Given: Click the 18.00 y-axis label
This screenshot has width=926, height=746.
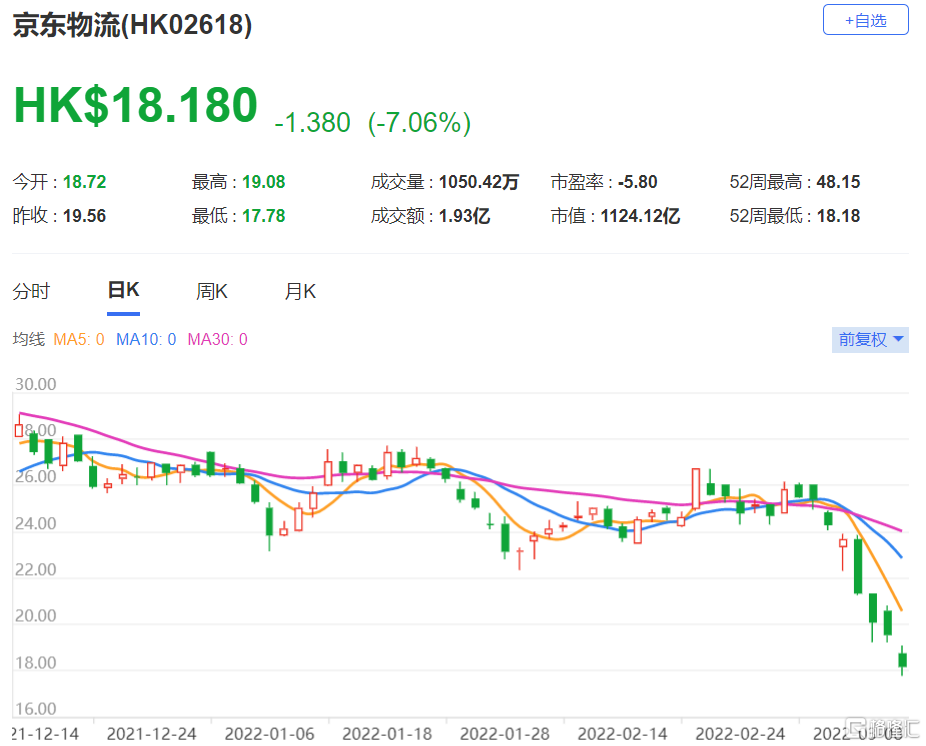Looking at the screenshot, I should (x=35, y=663).
